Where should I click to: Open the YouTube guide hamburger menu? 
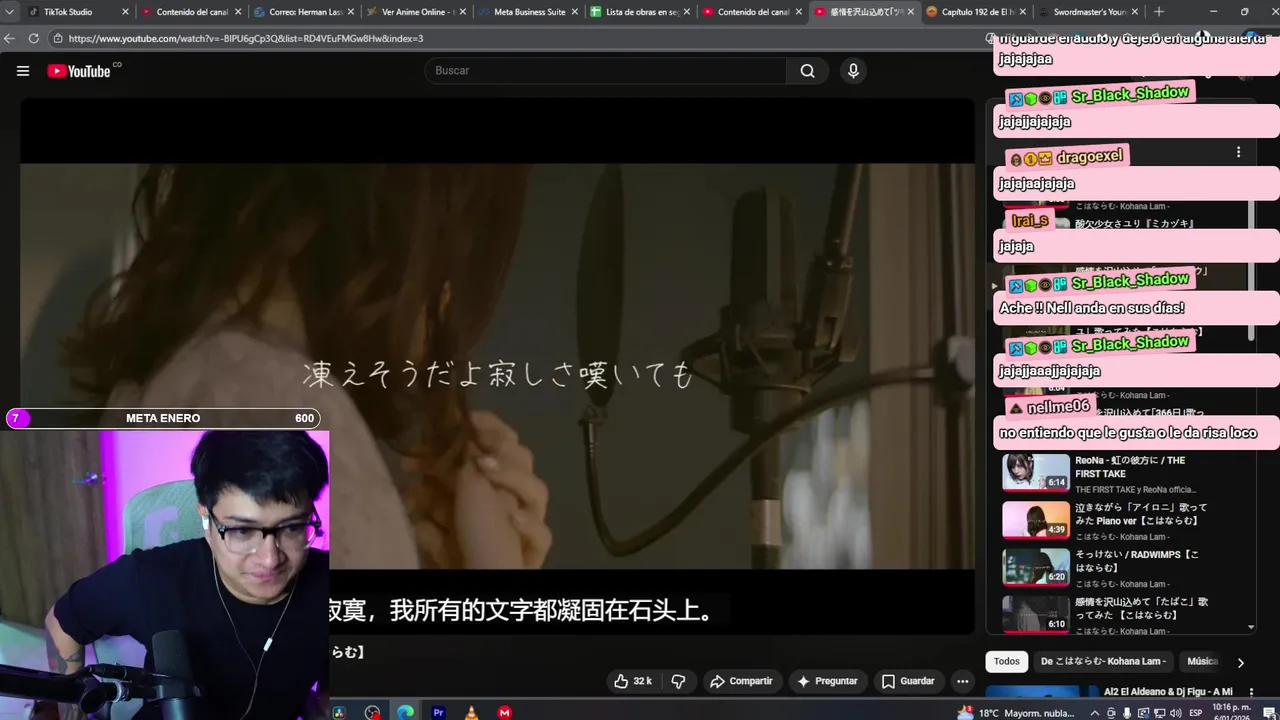tap(23, 71)
